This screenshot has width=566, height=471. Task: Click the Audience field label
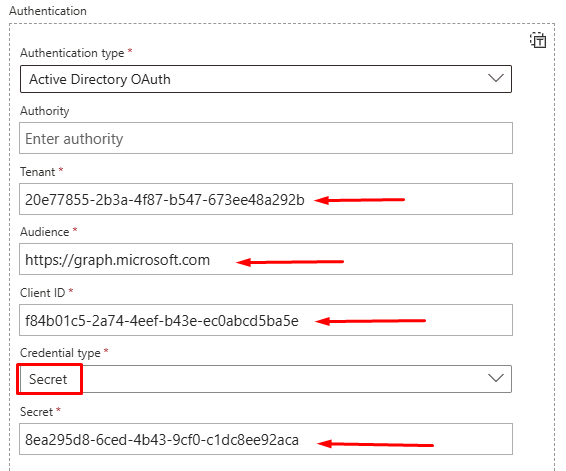pos(44,232)
